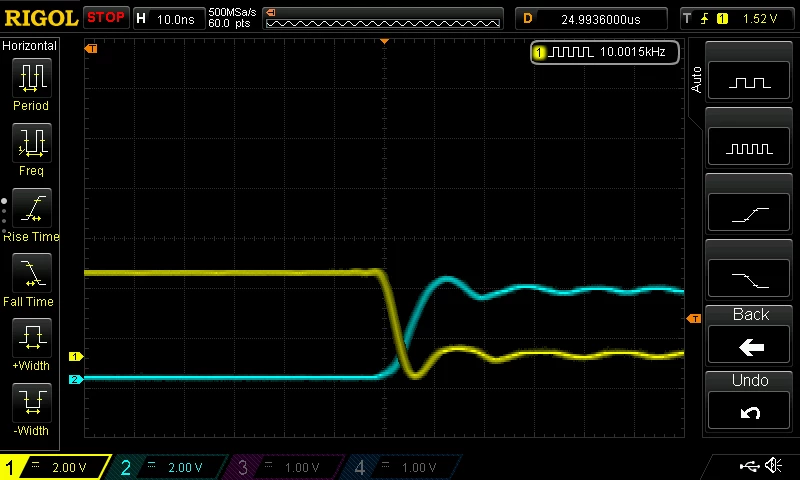Click the red STOP status indicator

click(106, 18)
